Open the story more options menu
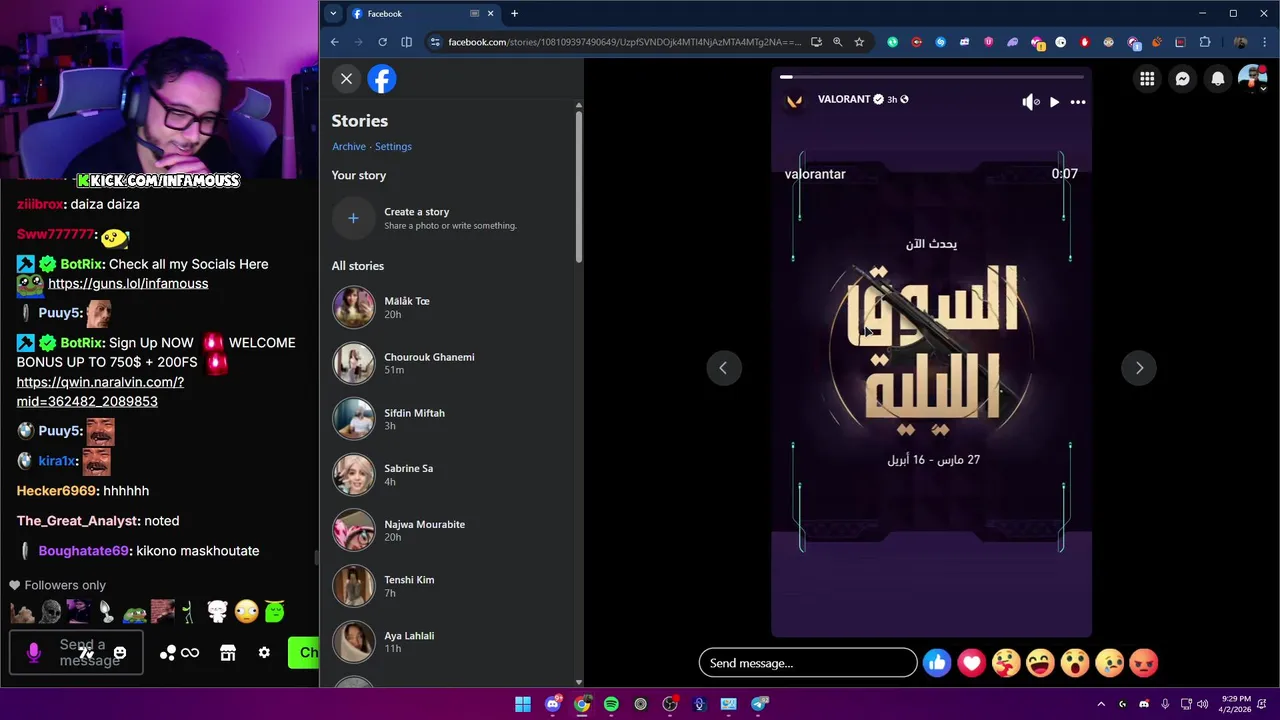The width and height of the screenshot is (1280, 720). pyautogui.click(x=1078, y=102)
